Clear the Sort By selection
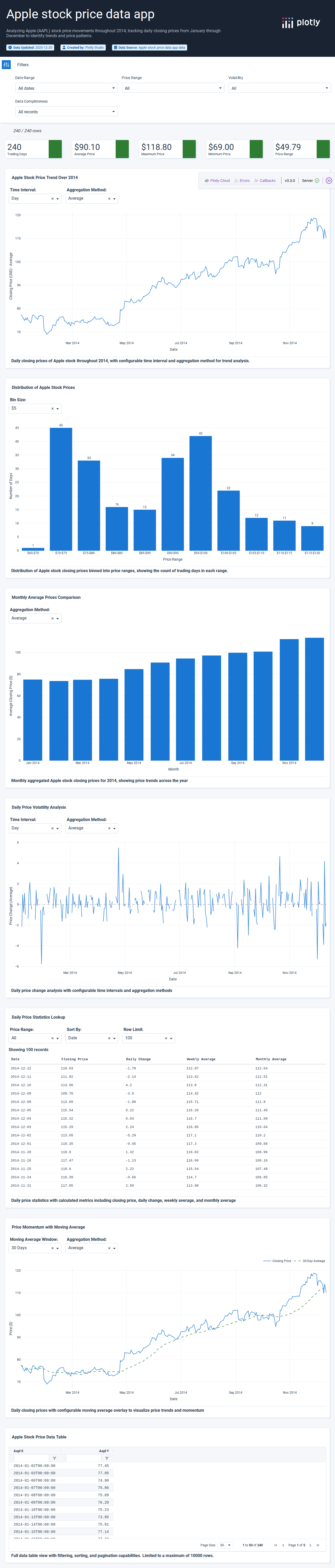Screen dimensions: 335x1568 point(109,1039)
